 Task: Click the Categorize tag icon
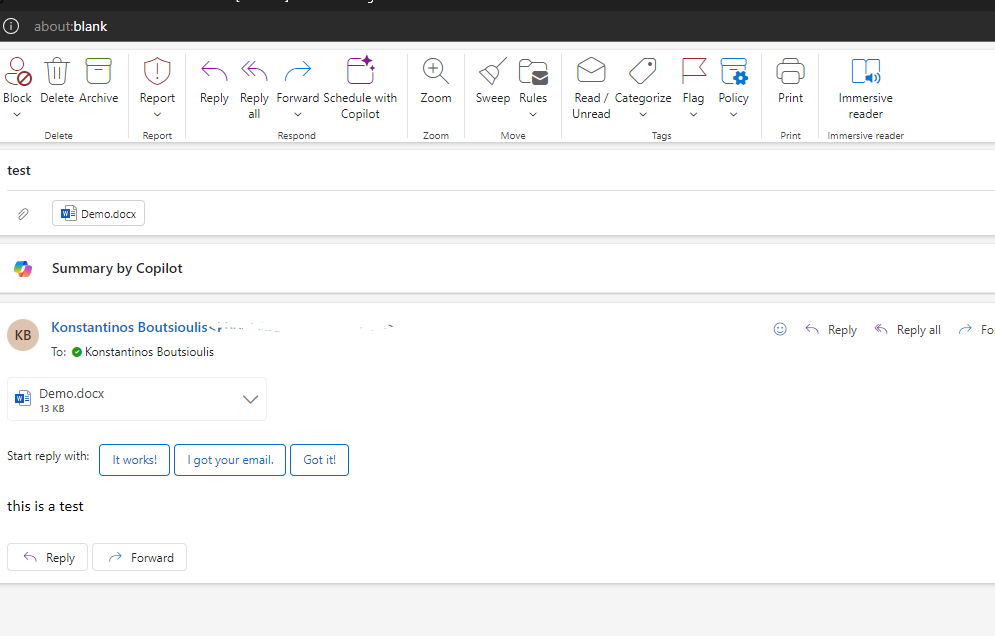643,71
